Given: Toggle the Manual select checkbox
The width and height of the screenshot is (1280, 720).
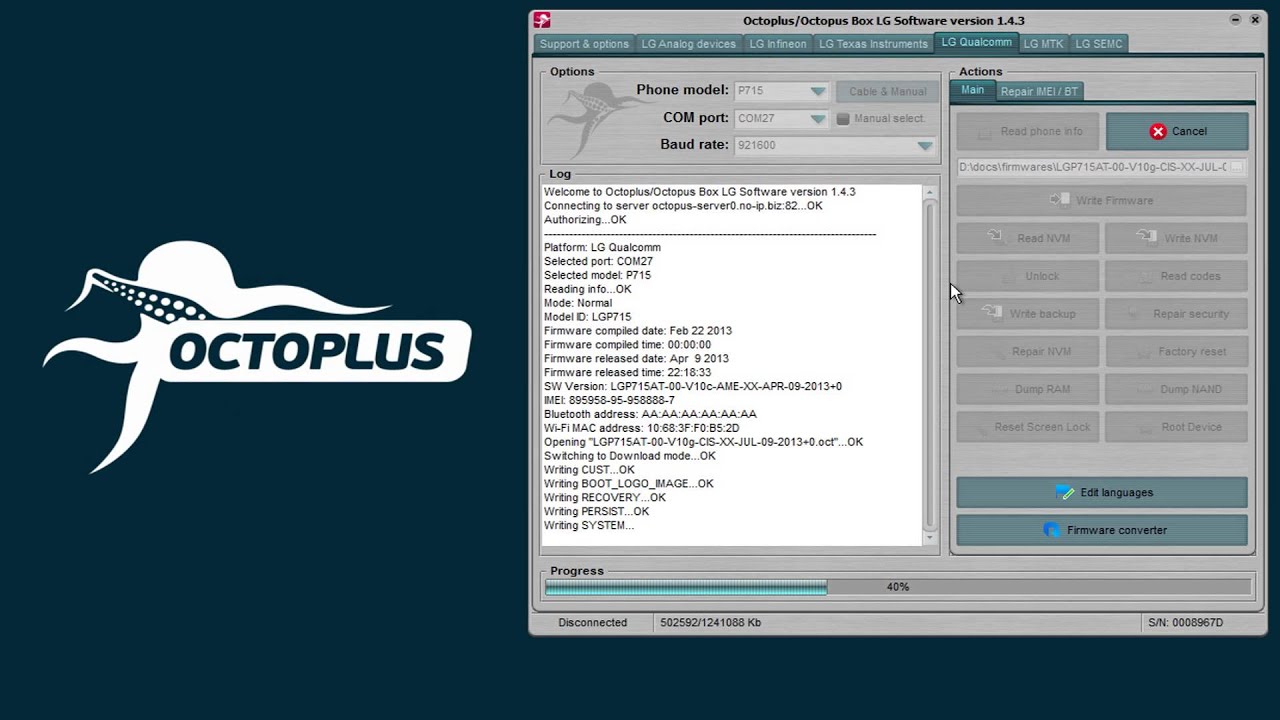Looking at the screenshot, I should click(843, 119).
